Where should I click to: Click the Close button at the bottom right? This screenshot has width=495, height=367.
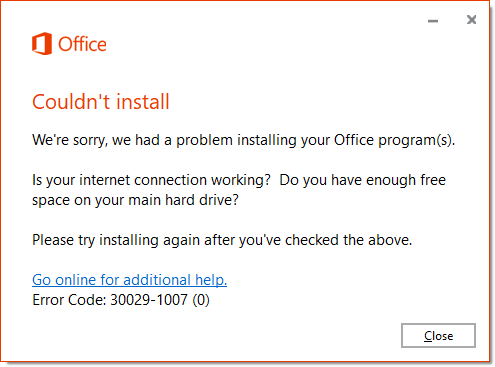438,335
